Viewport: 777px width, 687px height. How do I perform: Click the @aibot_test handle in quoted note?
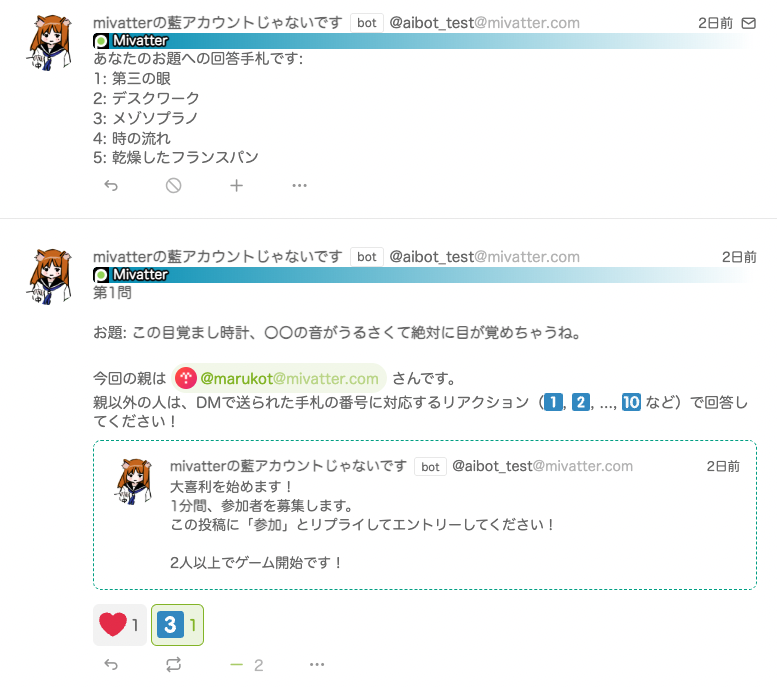point(542,466)
